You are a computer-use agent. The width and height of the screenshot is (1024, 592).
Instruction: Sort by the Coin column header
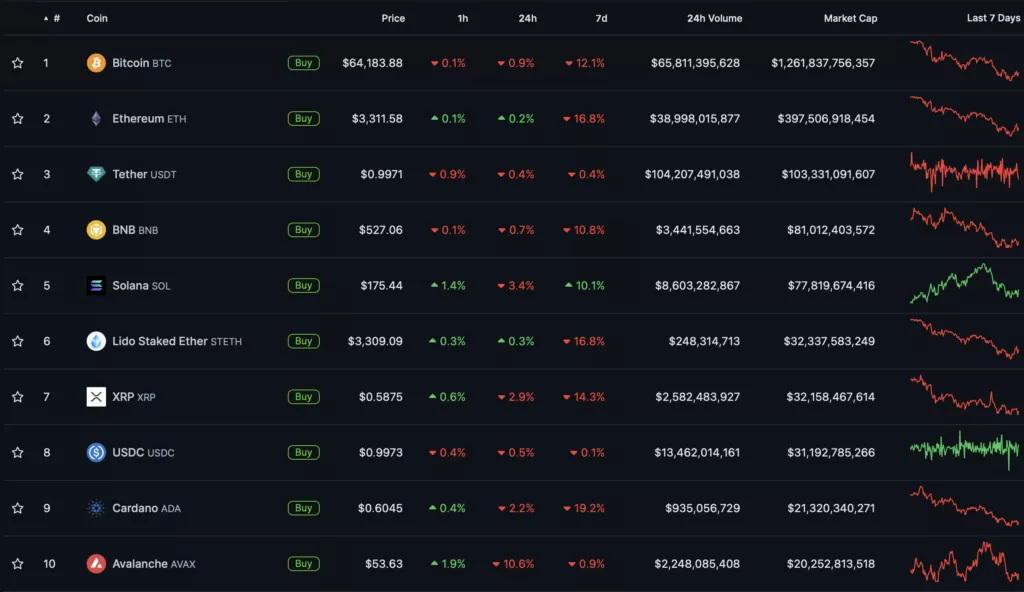point(97,18)
